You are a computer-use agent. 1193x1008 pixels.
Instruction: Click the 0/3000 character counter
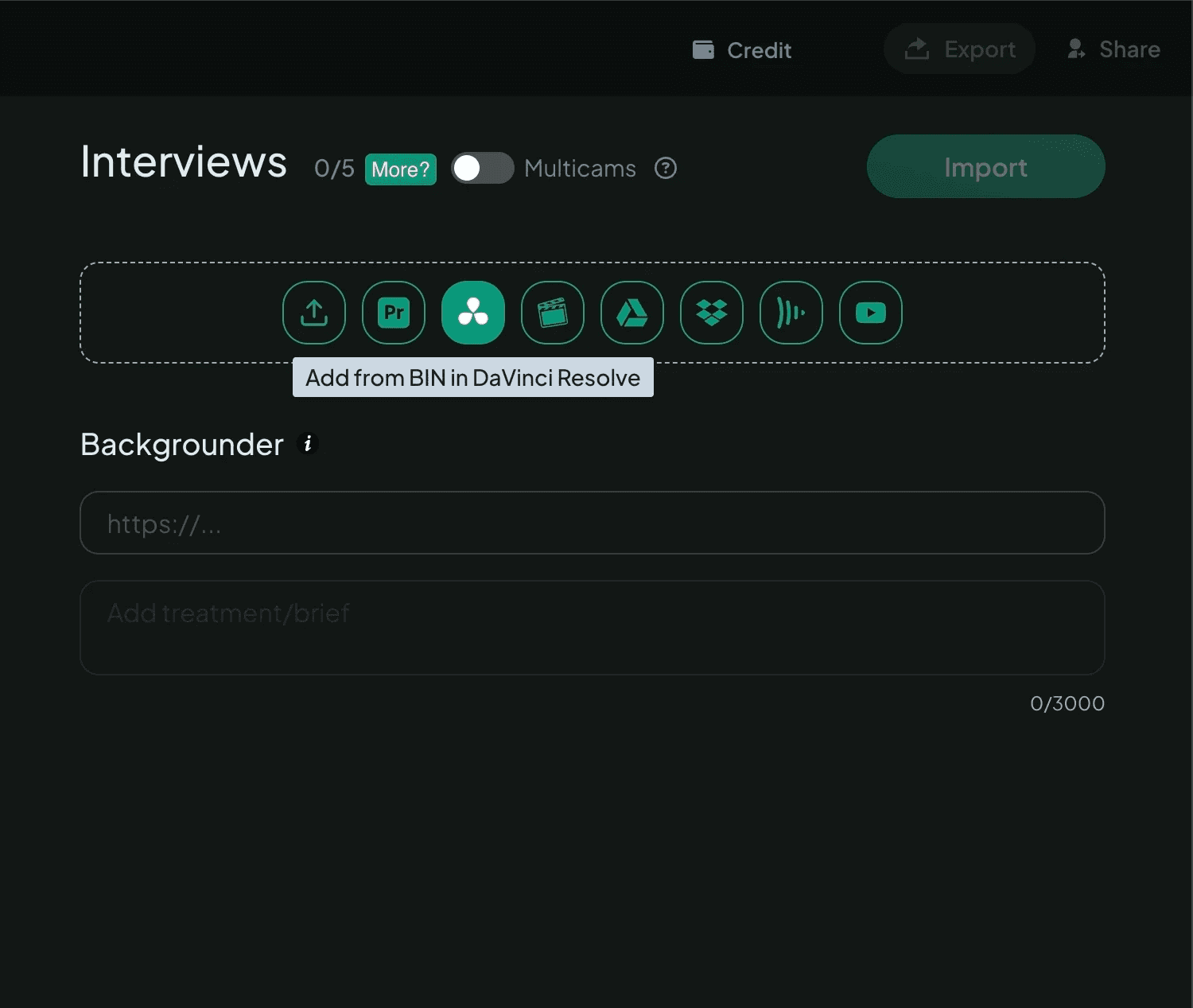pyautogui.click(x=1067, y=703)
